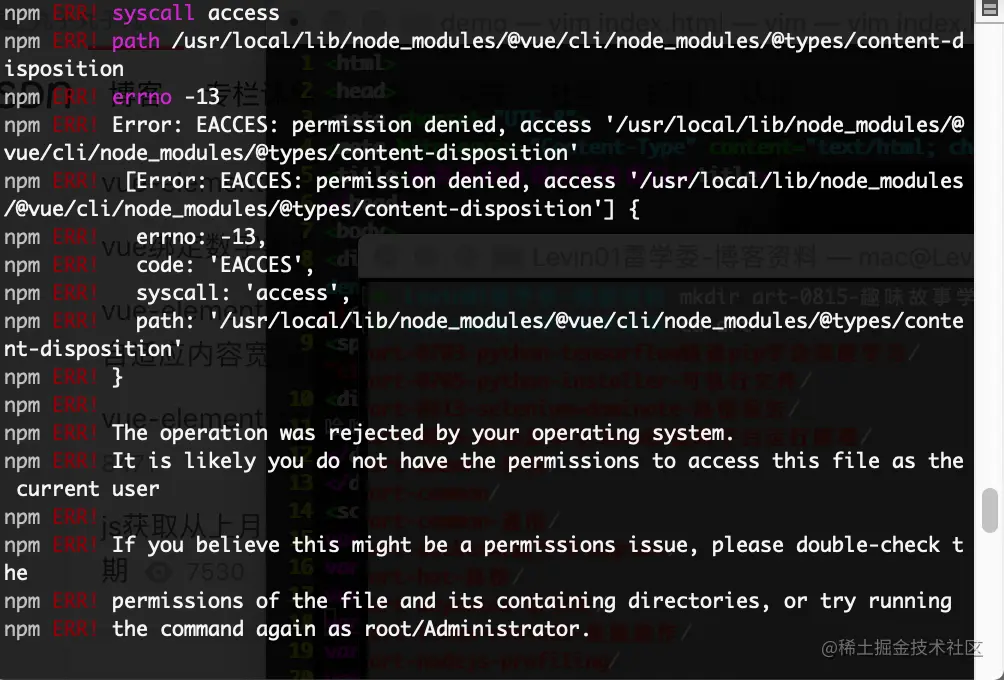Click the purple 'path' keyword on the second line
Image resolution: width=1004 pixels, height=680 pixels.
(x=135, y=41)
